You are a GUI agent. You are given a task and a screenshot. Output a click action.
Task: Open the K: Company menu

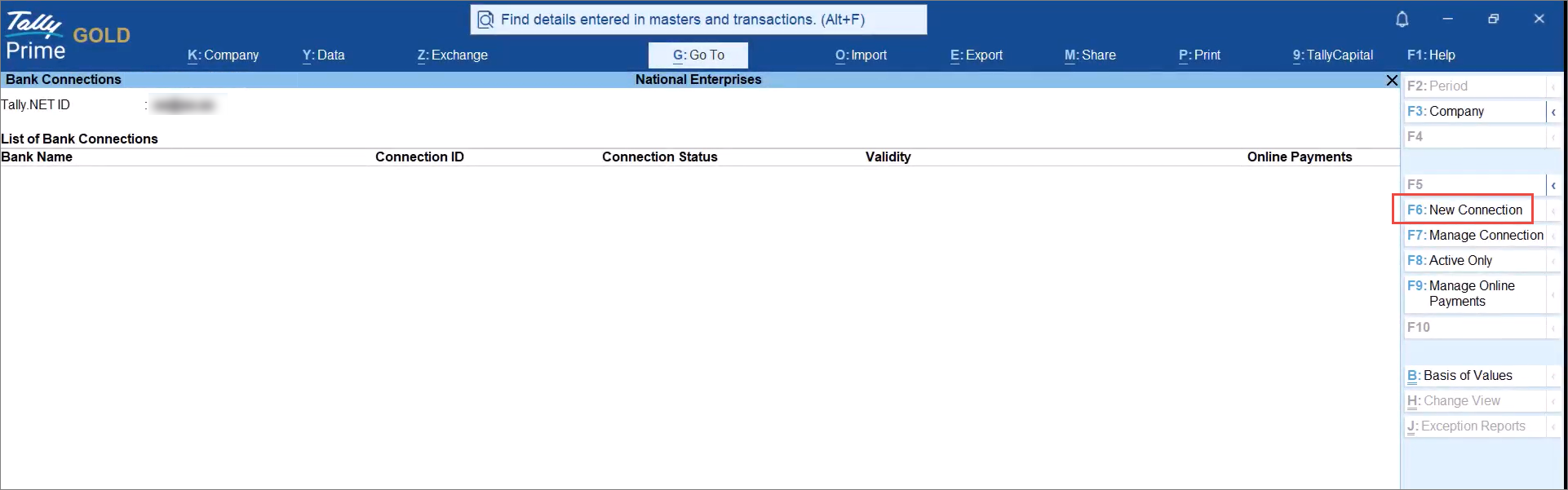tap(223, 55)
